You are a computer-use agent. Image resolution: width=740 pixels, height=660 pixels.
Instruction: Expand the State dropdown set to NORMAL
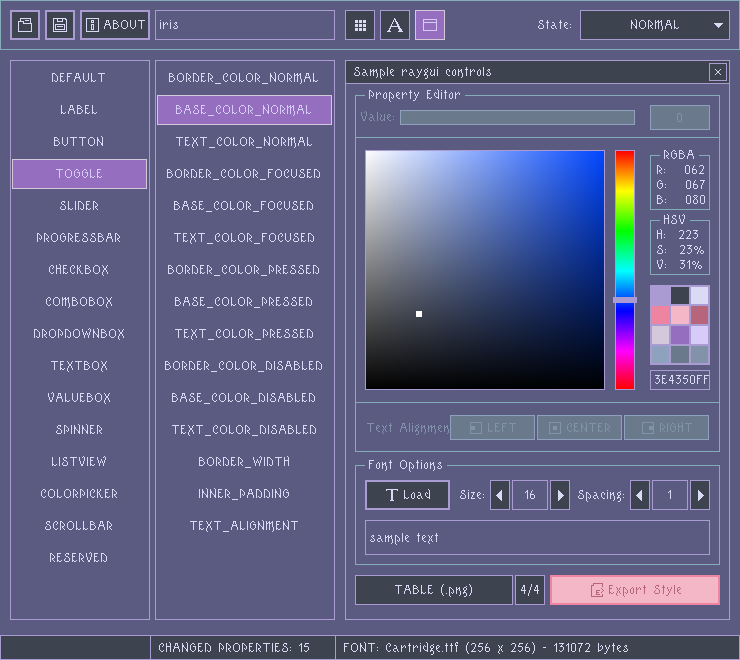655,25
